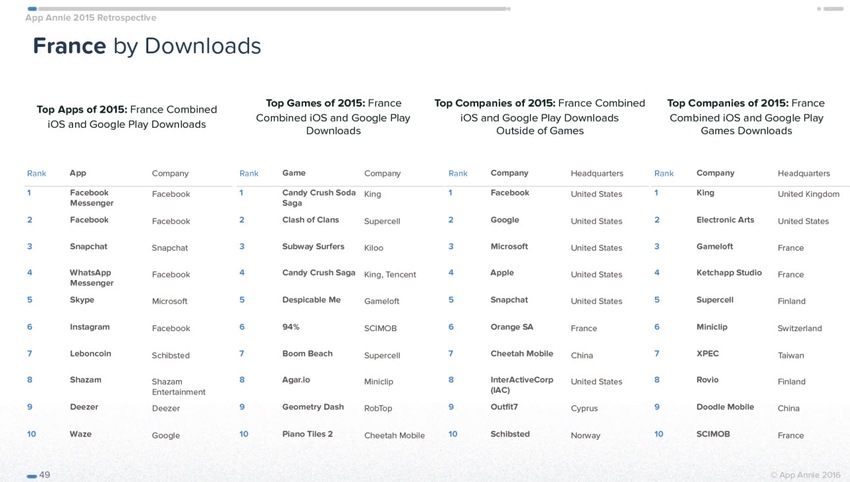Viewport: 850px width, 482px height.
Task: Click 'Kiloo' company cell
Action: pos(374,248)
